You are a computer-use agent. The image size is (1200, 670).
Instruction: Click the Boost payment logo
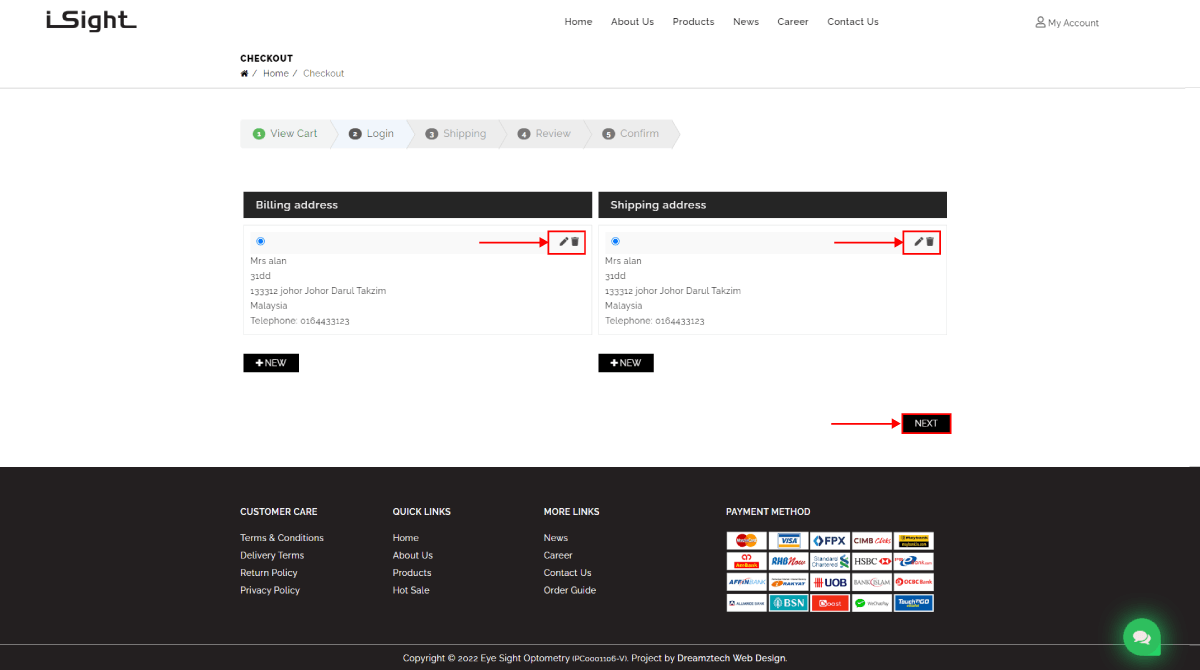coord(830,603)
